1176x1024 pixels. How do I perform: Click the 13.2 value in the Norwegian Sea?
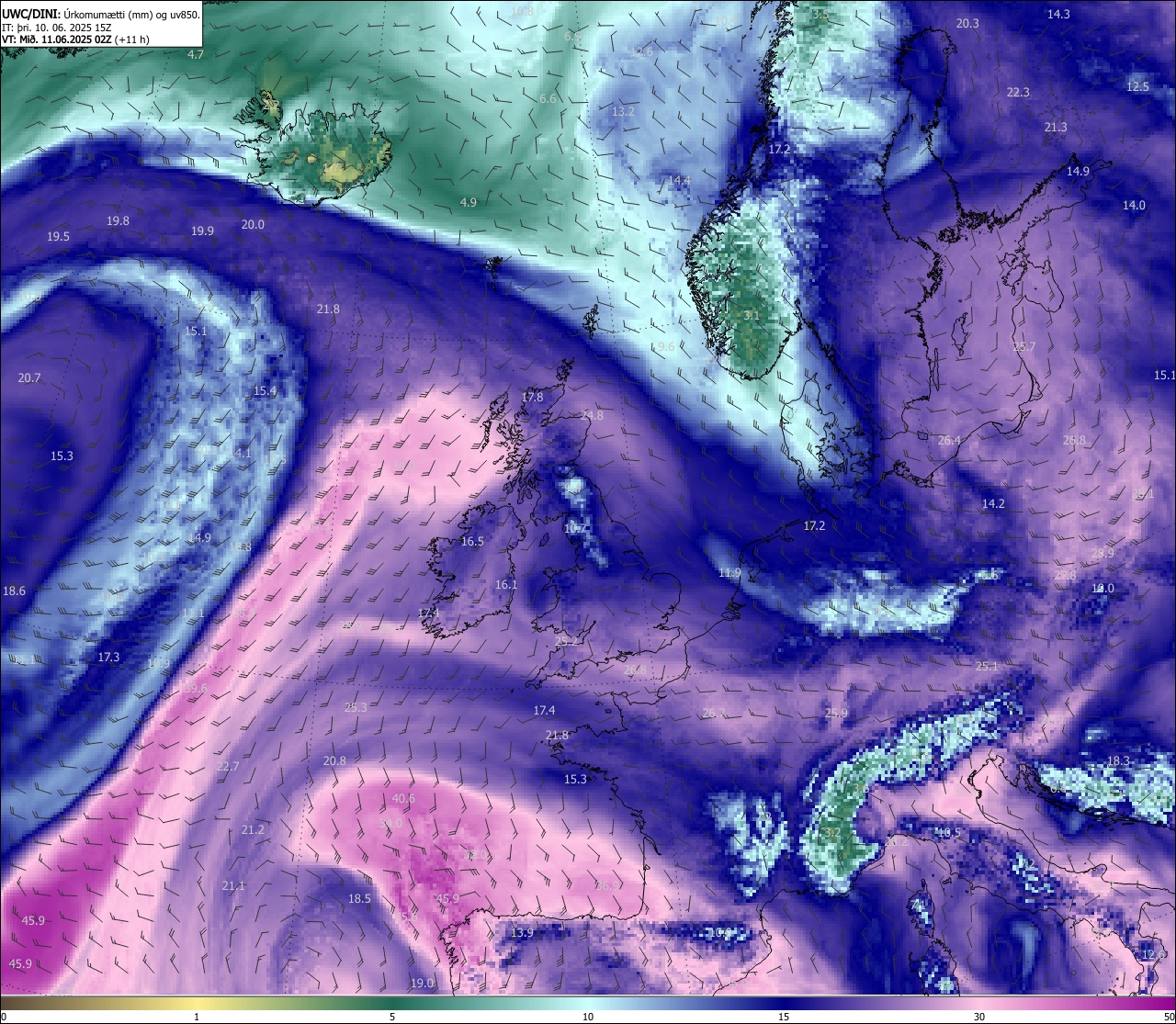point(623,111)
